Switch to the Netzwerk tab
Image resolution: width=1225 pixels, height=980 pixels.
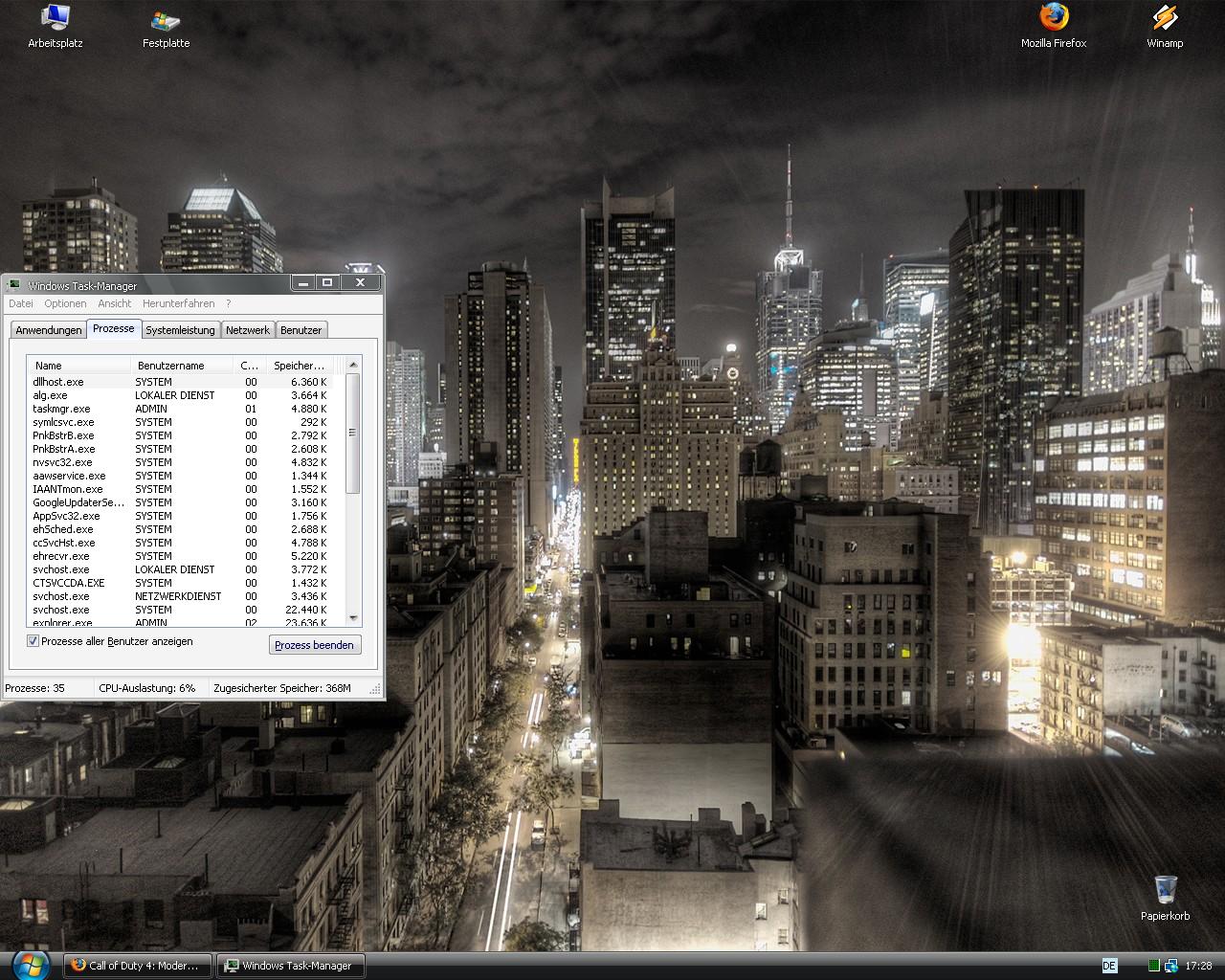[x=248, y=330]
